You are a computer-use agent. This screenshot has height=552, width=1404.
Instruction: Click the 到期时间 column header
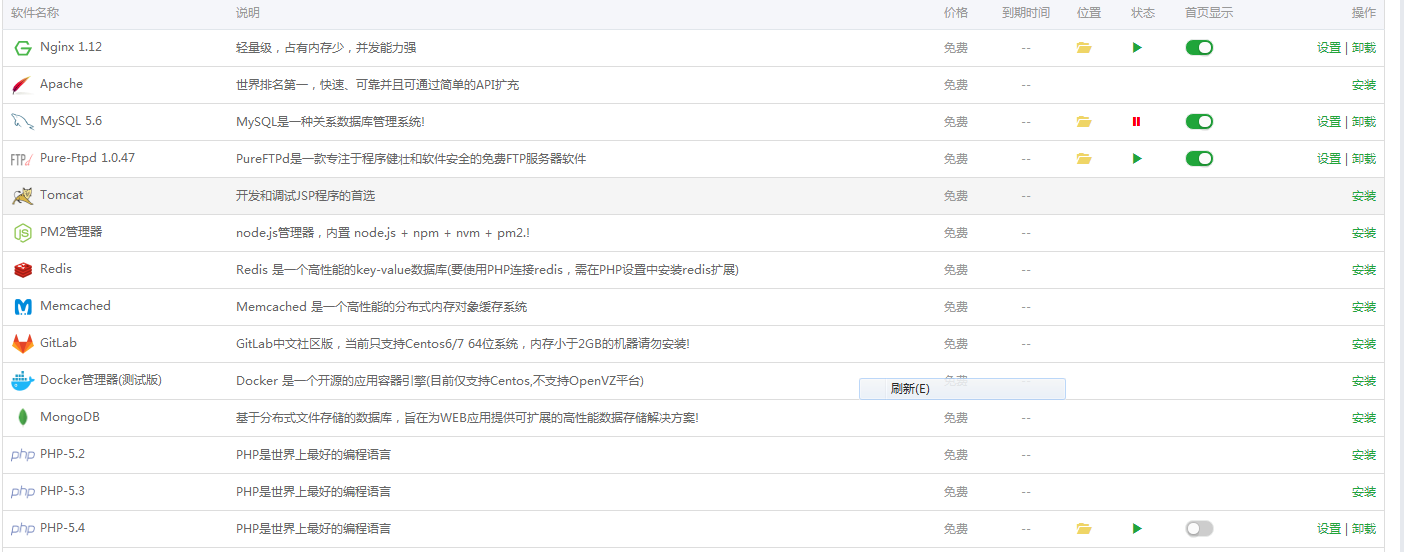1026,13
